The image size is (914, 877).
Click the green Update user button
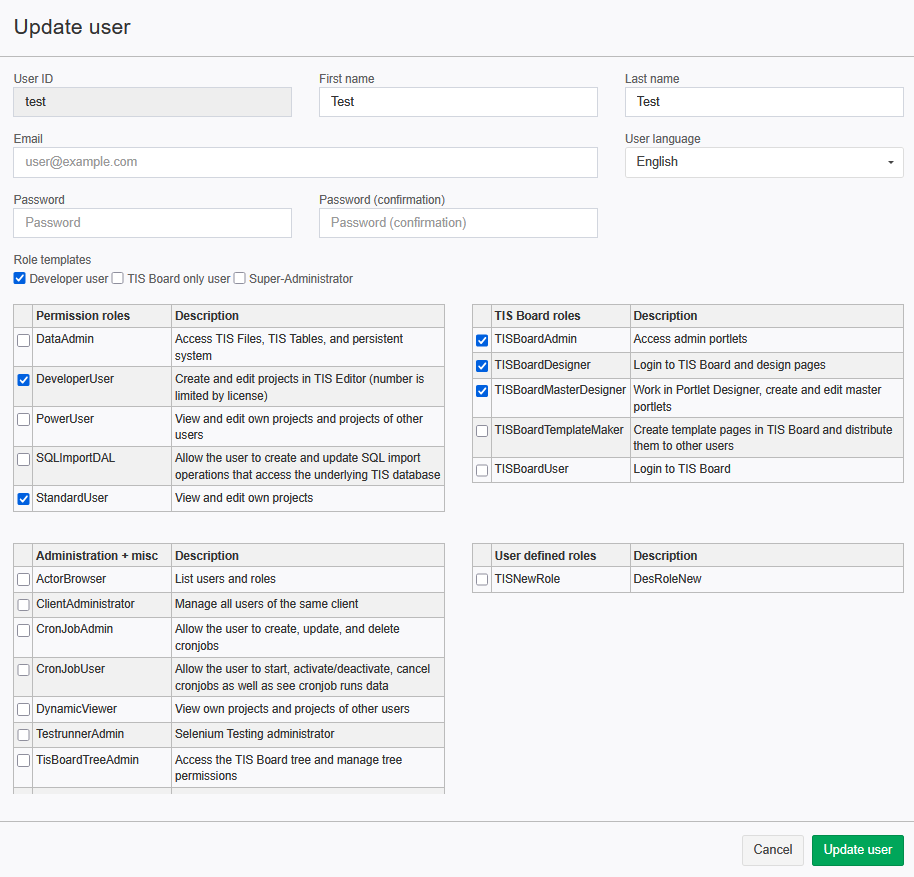[857, 850]
